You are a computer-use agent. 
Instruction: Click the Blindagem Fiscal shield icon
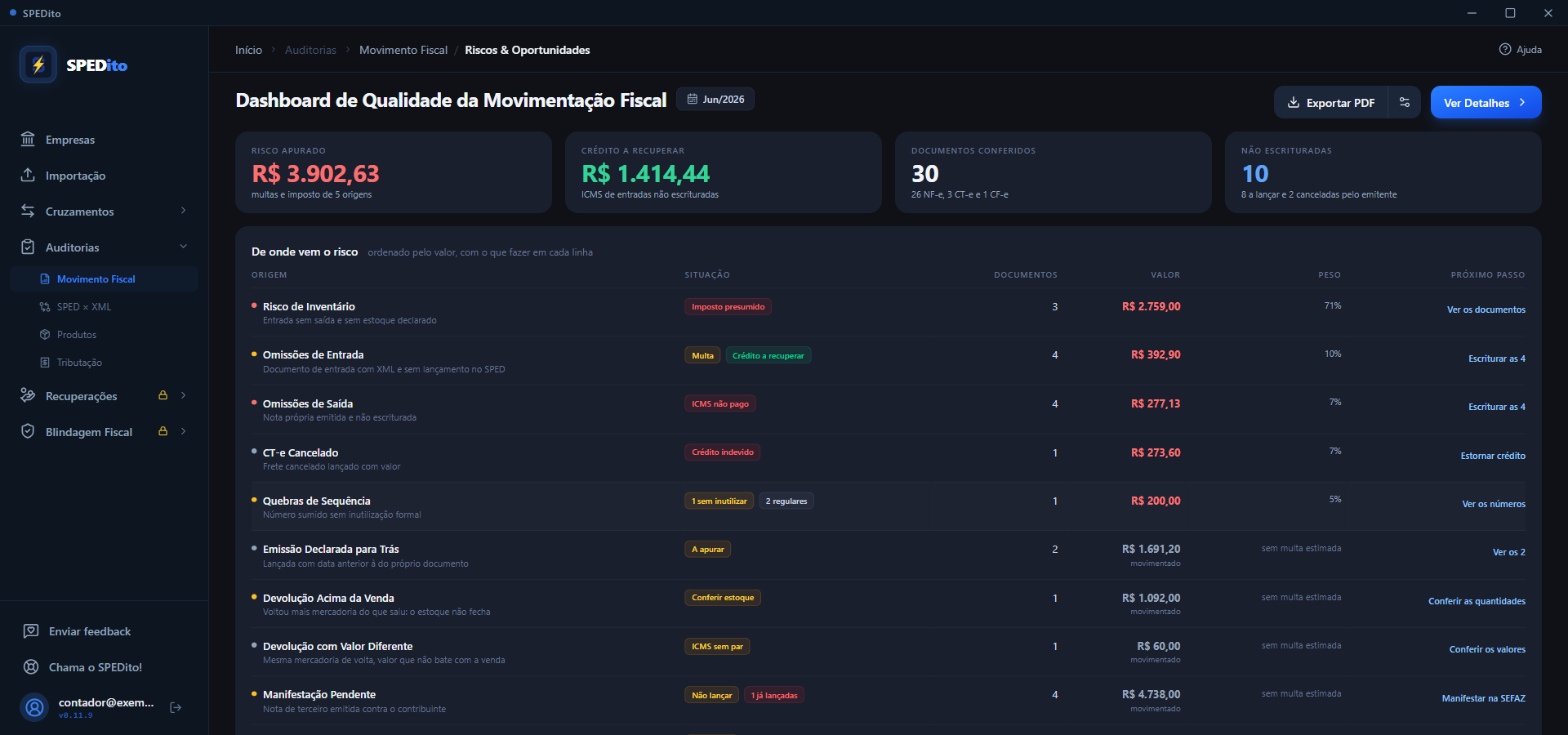(x=28, y=432)
